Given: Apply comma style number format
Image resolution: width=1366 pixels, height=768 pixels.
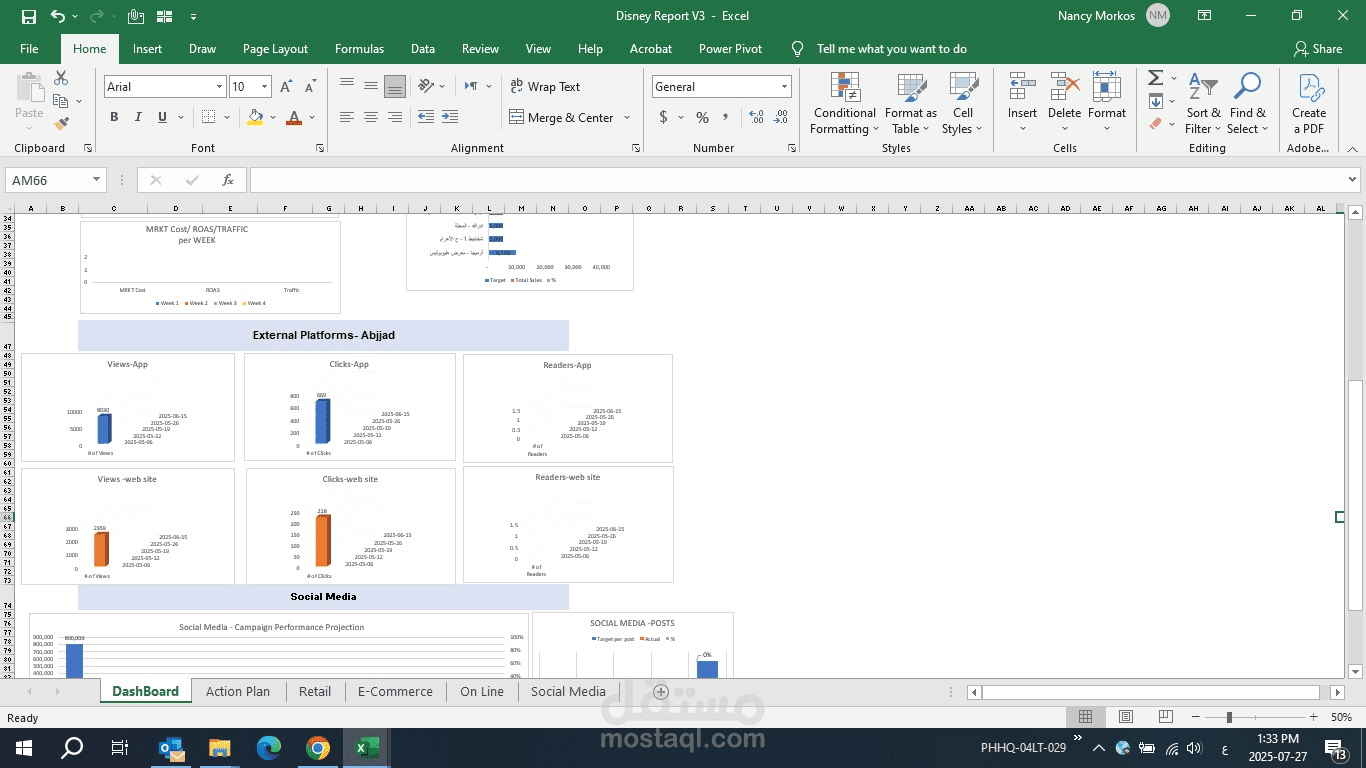Looking at the screenshot, I should (x=727, y=118).
